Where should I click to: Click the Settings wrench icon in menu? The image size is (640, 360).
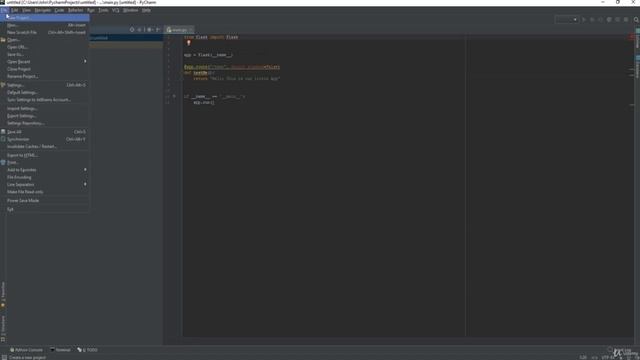3,85
